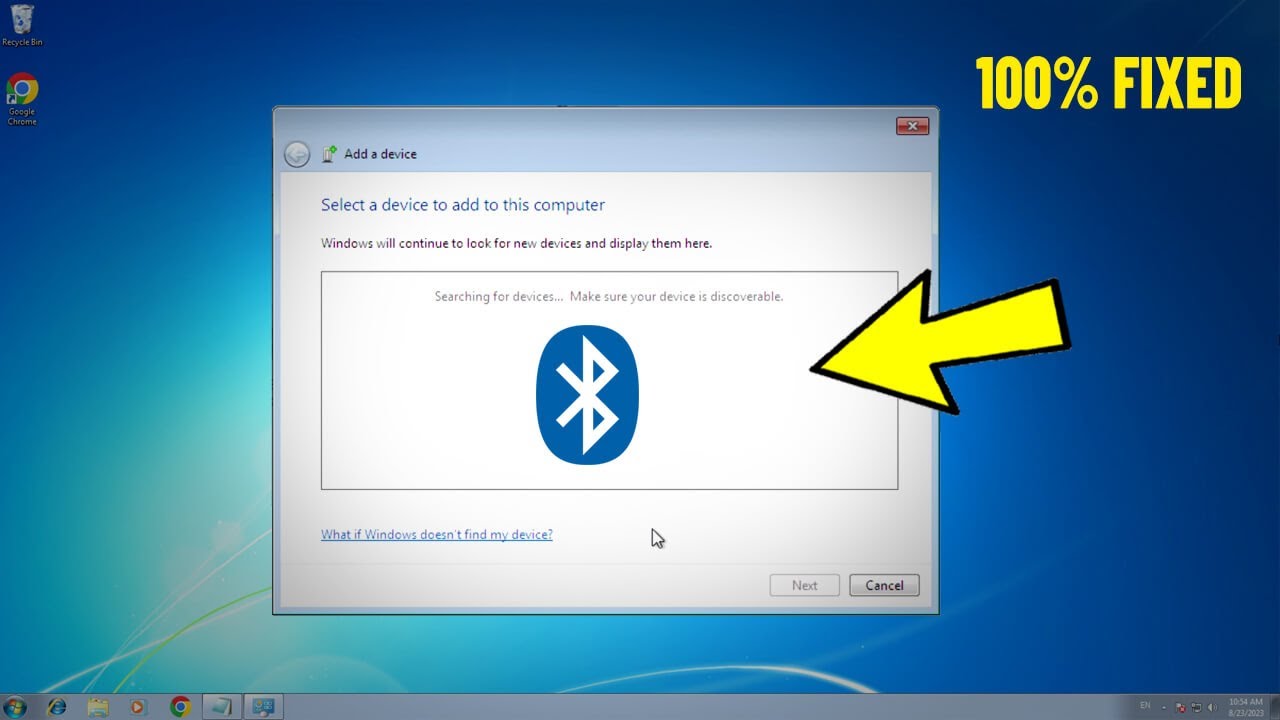Open the Windows Start menu orb
1280x720 pixels.
click(16, 706)
